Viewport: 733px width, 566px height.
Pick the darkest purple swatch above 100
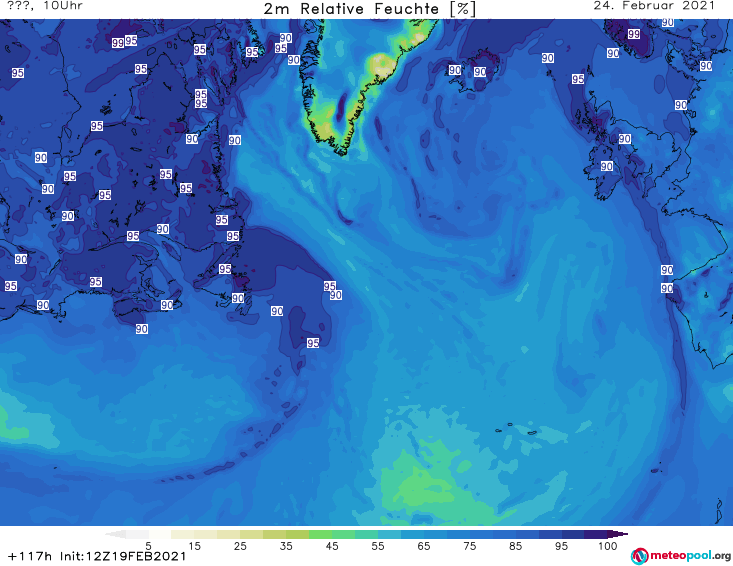pos(618,534)
